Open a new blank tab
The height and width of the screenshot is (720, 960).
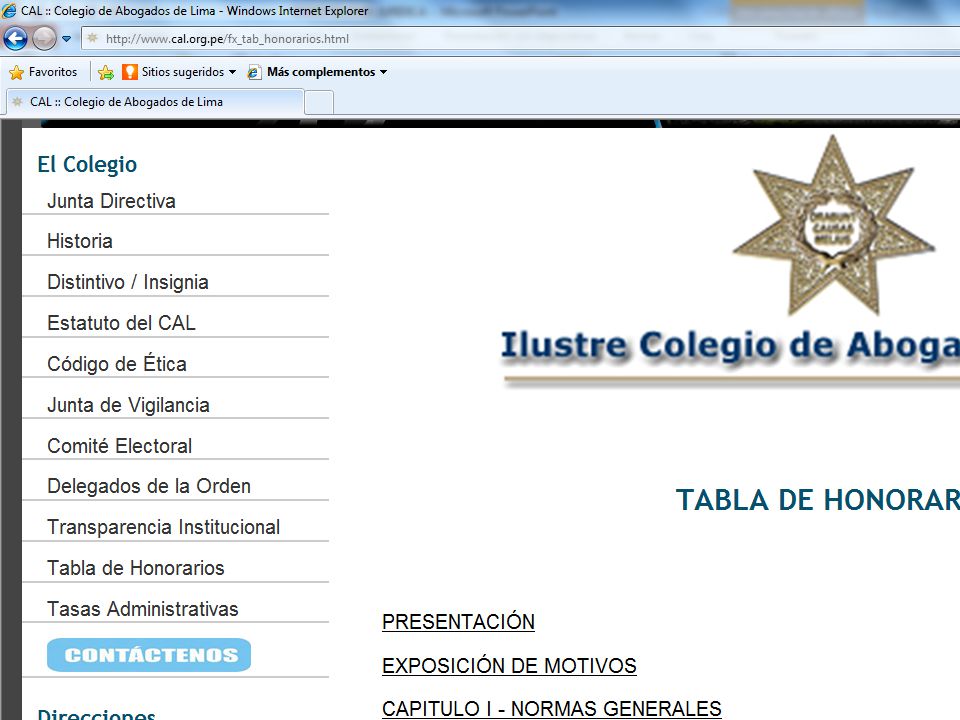point(319,102)
